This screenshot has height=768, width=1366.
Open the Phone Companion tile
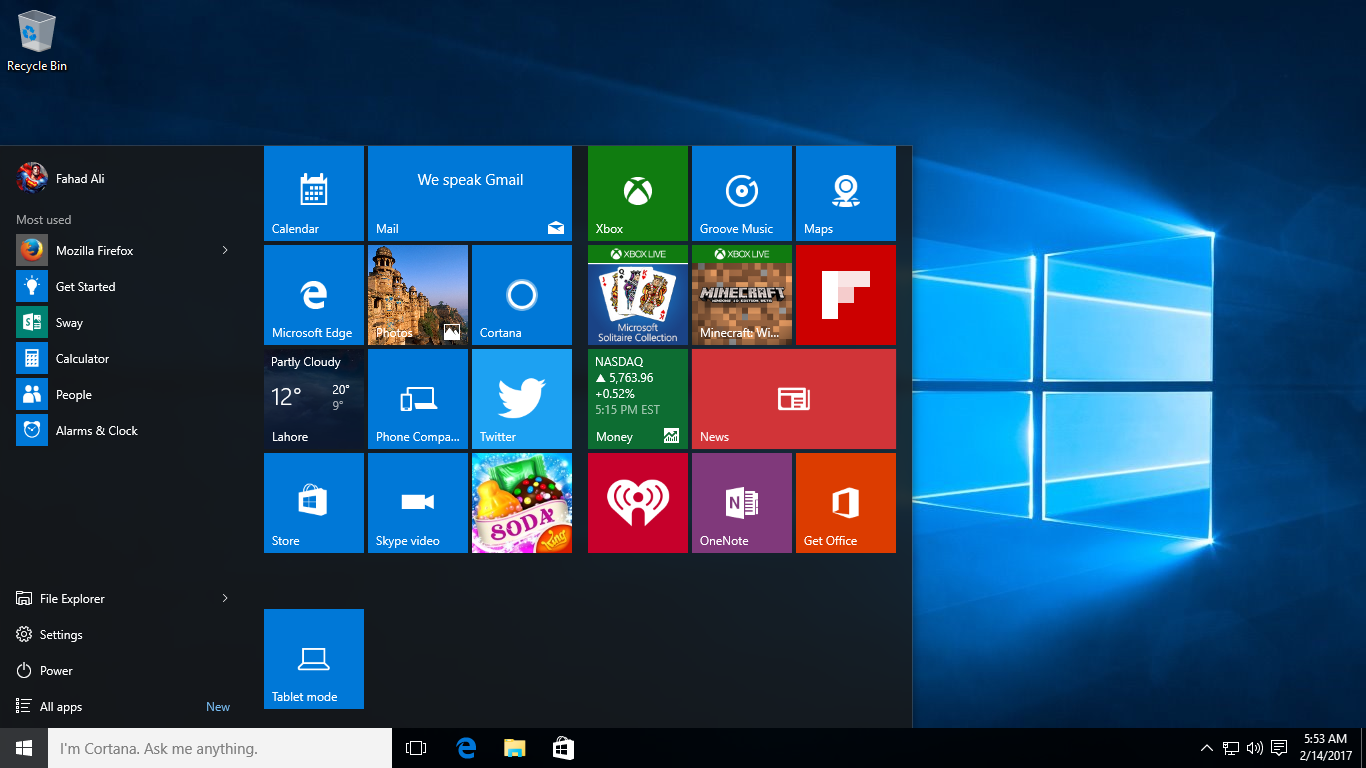click(x=418, y=399)
